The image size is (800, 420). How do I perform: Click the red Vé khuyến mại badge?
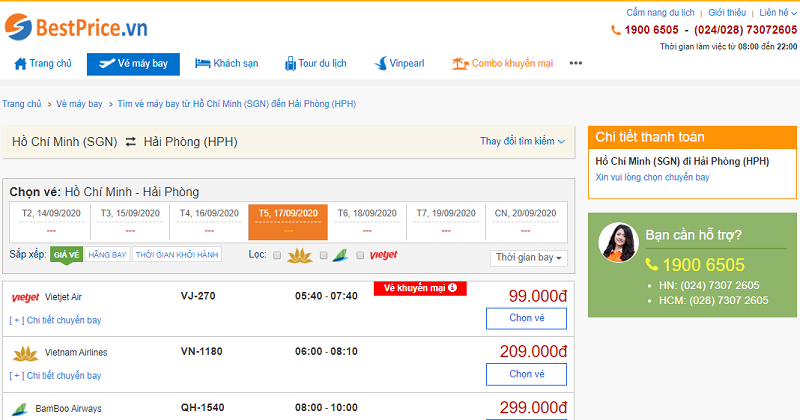pyautogui.click(x=420, y=288)
